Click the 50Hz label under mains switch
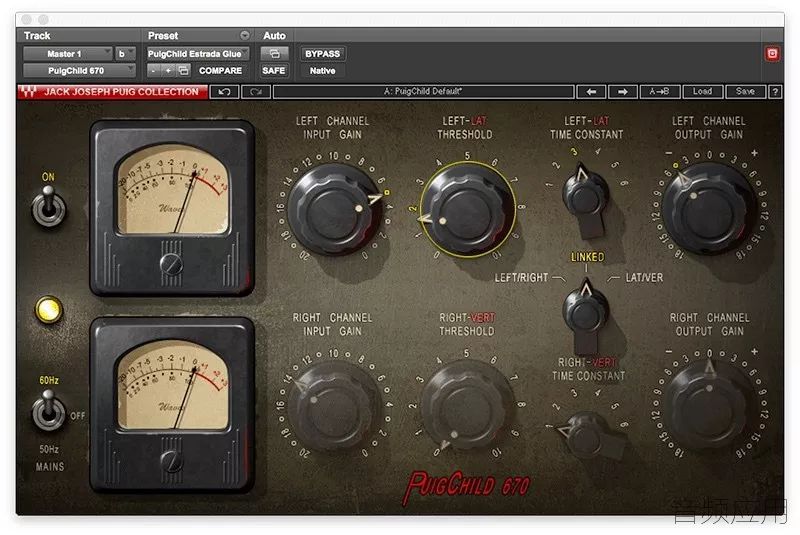The width and height of the screenshot is (800, 535). 49,449
